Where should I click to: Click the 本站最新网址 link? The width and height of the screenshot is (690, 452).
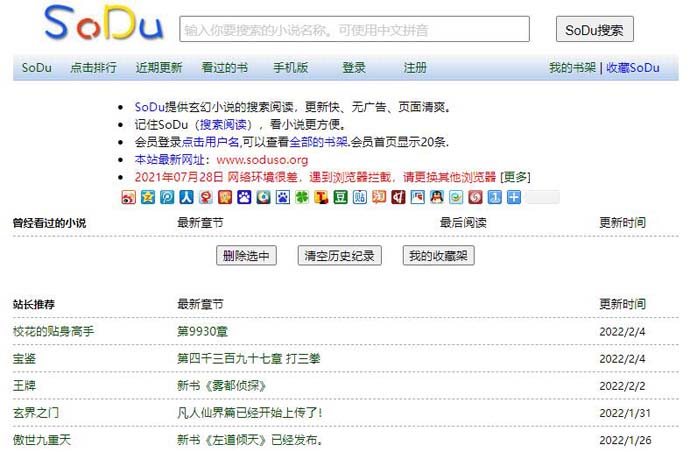click(169, 160)
